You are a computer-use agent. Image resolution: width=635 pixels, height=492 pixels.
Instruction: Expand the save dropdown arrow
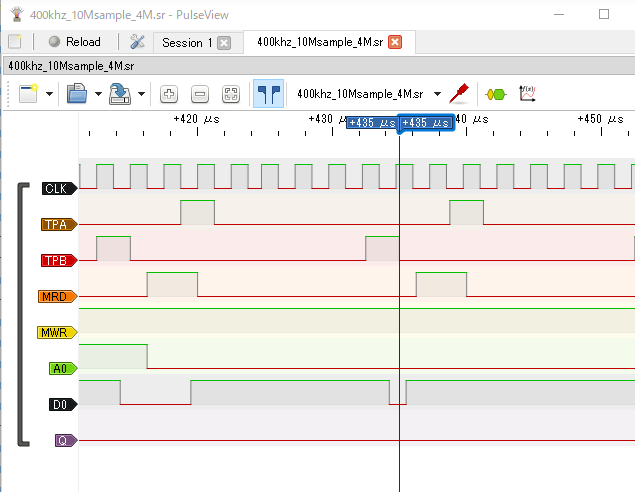142,94
